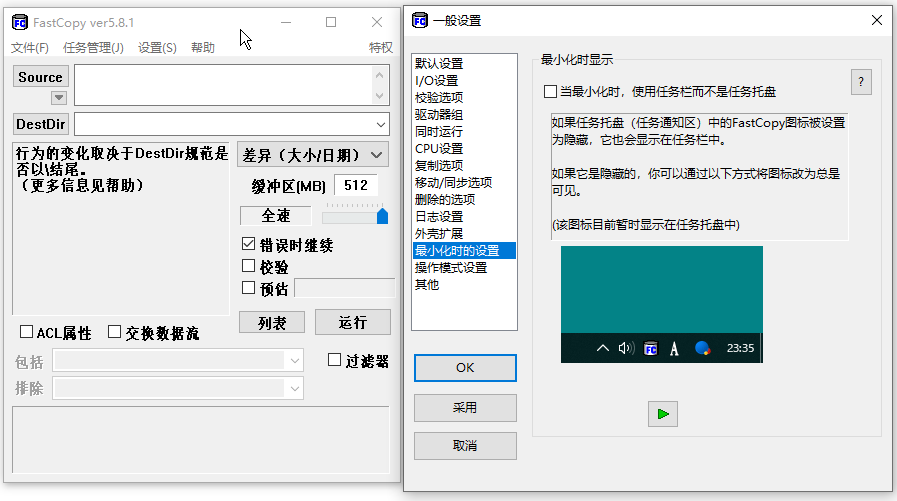This screenshot has width=897, height=501.
Task: Enable the 过滤器 filter checkbox
Action: coord(335,360)
